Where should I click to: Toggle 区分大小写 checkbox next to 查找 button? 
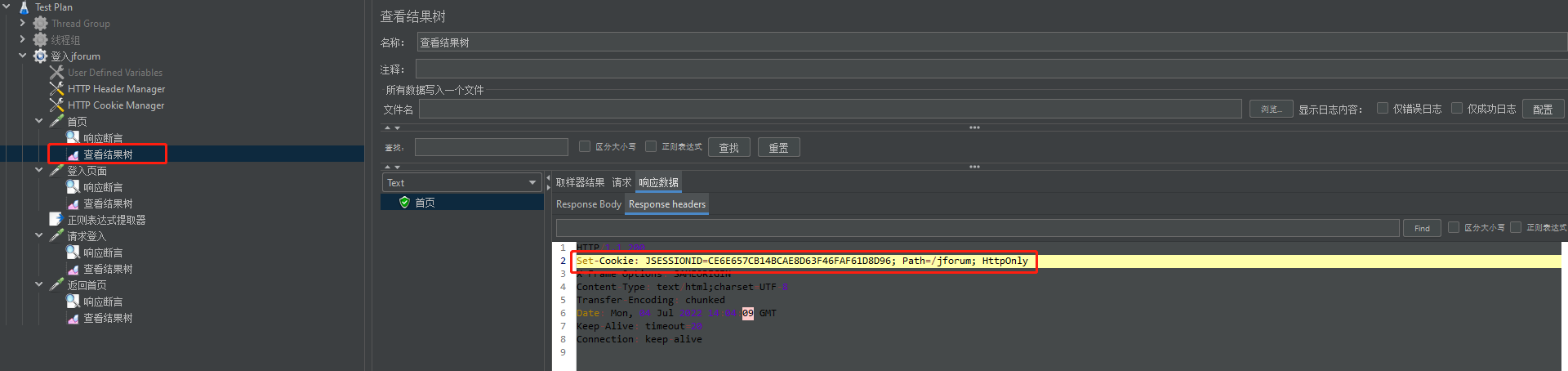(x=585, y=146)
